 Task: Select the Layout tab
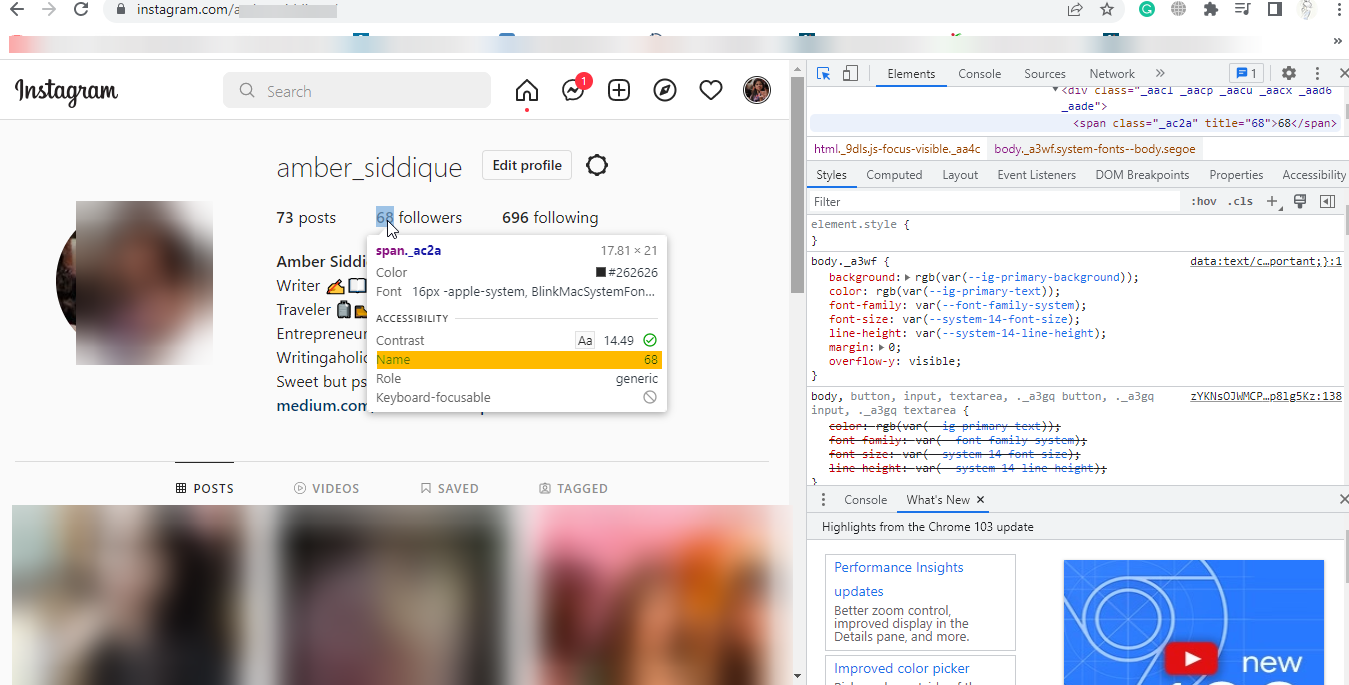tap(960, 175)
